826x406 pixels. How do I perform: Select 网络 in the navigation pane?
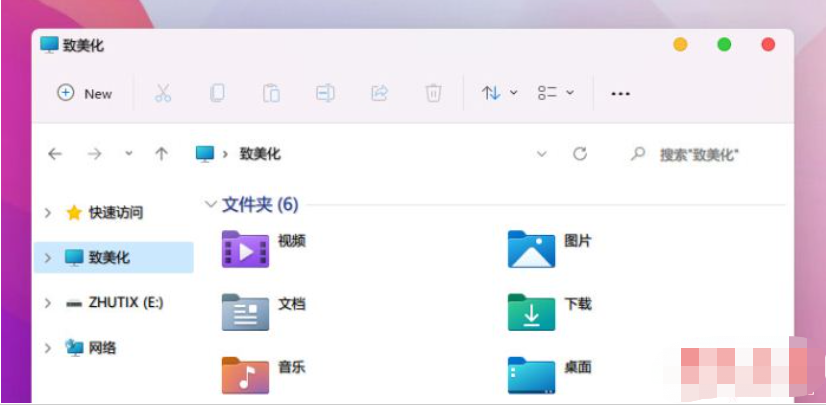(102, 347)
